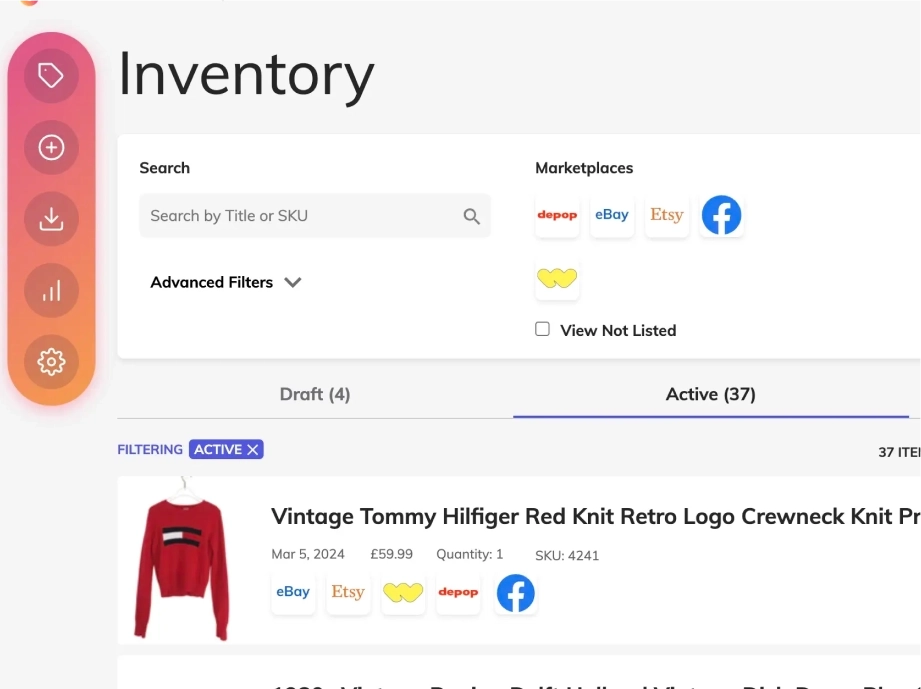The width and height of the screenshot is (921, 689).
Task: Expand Advanced Filters
Action: pyautogui.click(x=226, y=283)
